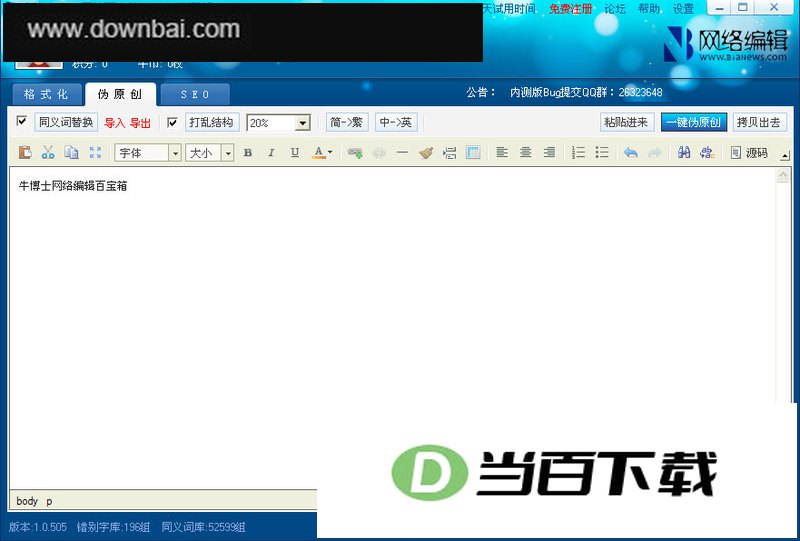Switch to the SEO tab
Viewport: 800px width, 541px height.
[x=195, y=94]
